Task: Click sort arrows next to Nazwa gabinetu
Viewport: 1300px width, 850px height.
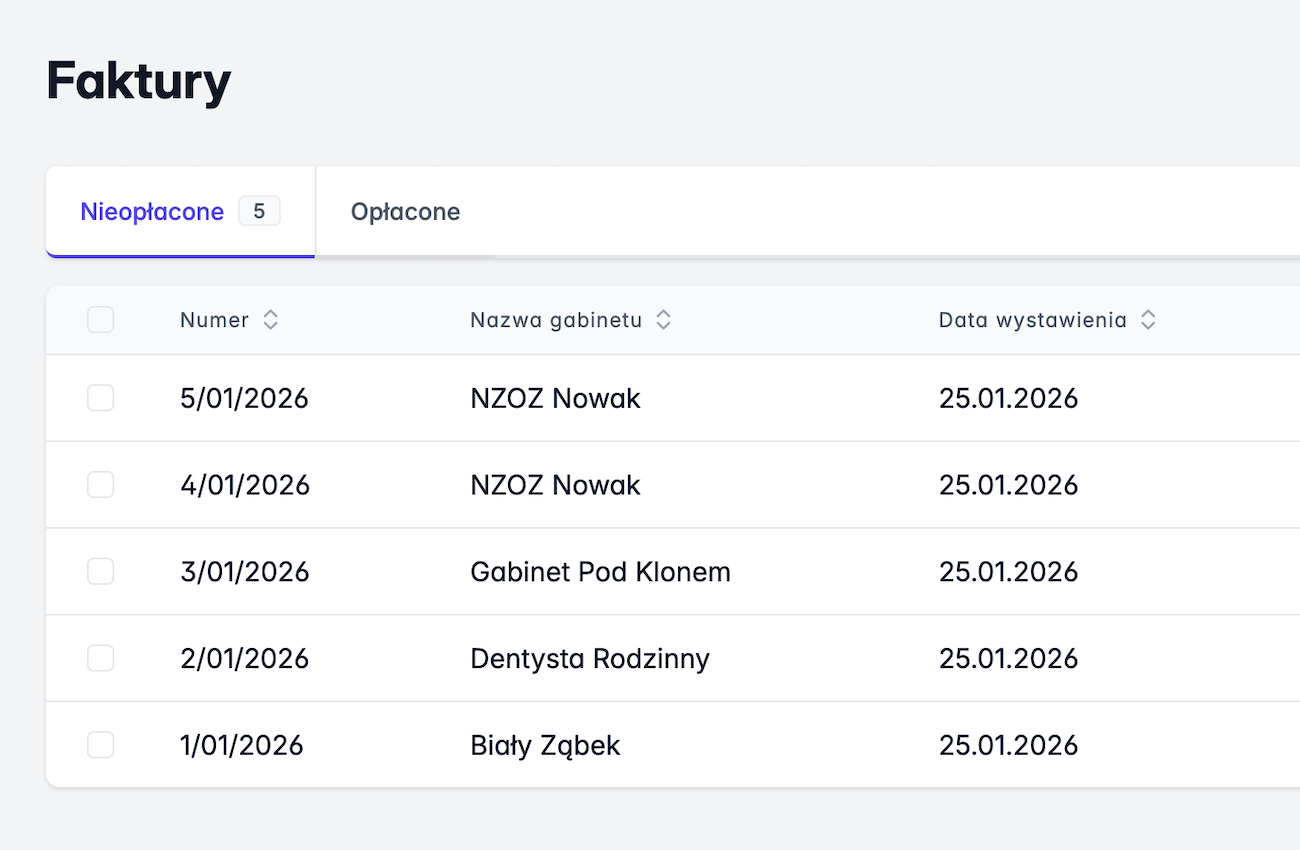Action: pyautogui.click(x=663, y=320)
